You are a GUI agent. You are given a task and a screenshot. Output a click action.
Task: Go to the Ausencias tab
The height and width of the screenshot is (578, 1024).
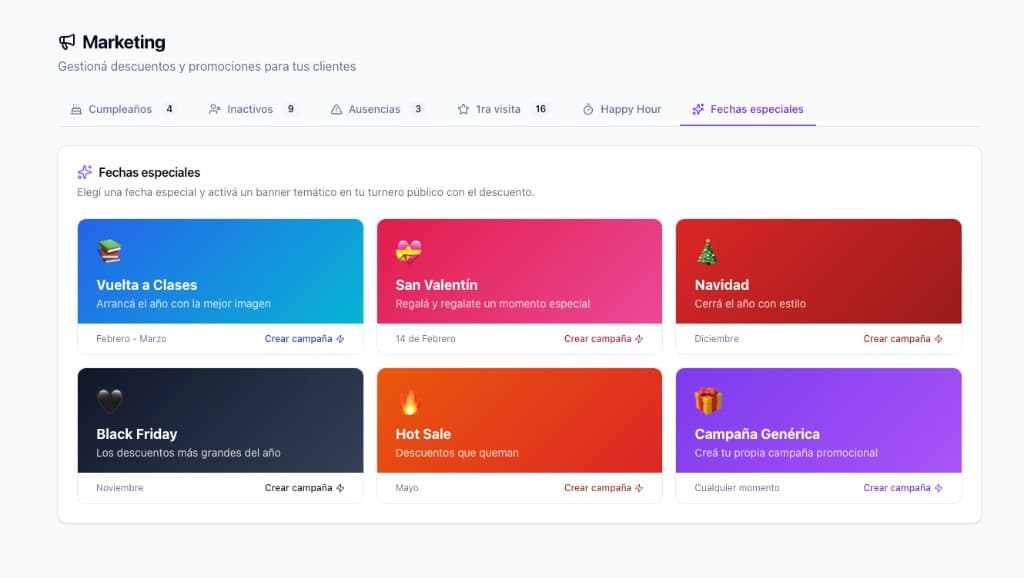(x=377, y=109)
